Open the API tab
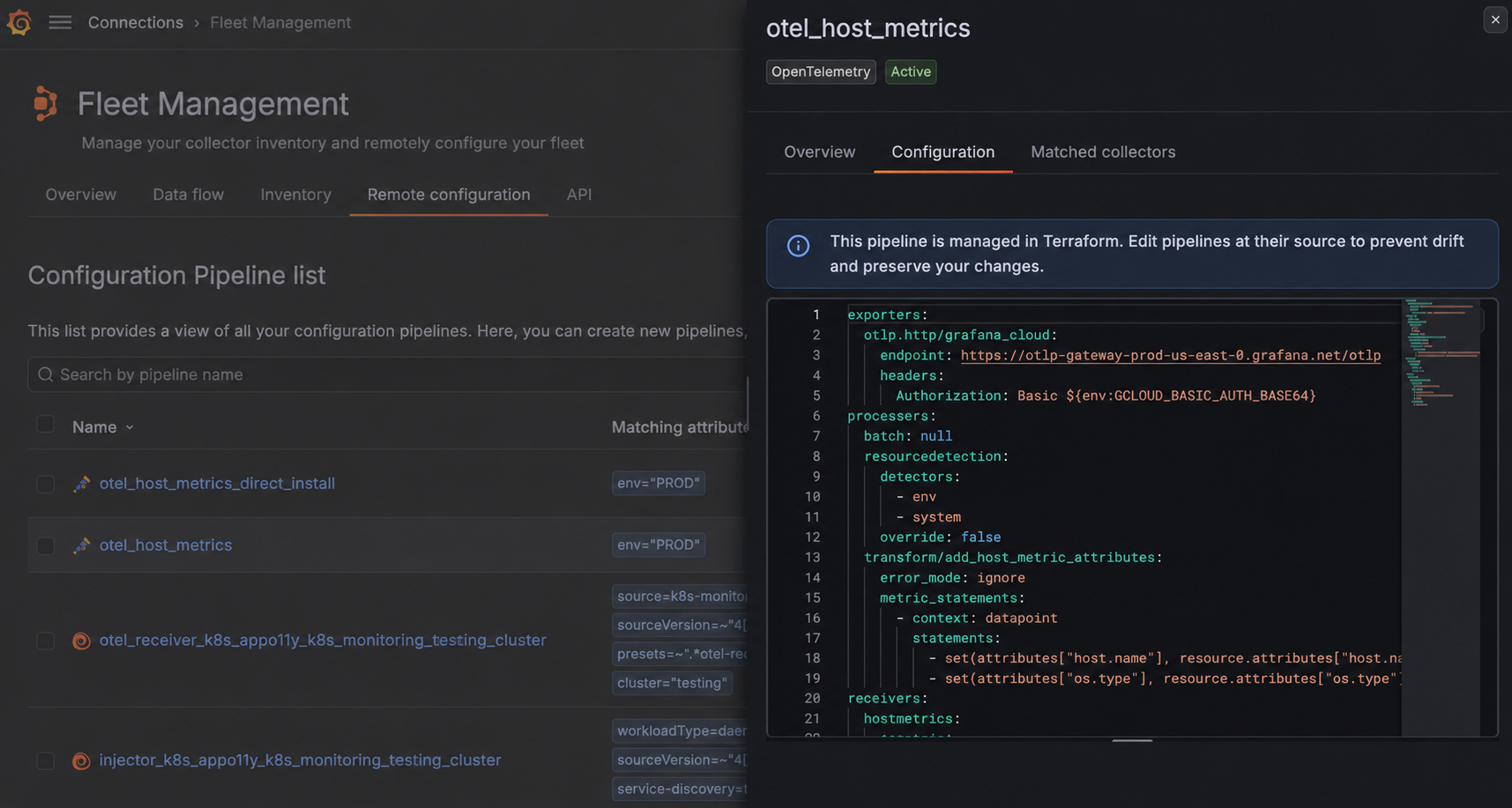This screenshot has height=808, width=1512. pyautogui.click(x=579, y=195)
